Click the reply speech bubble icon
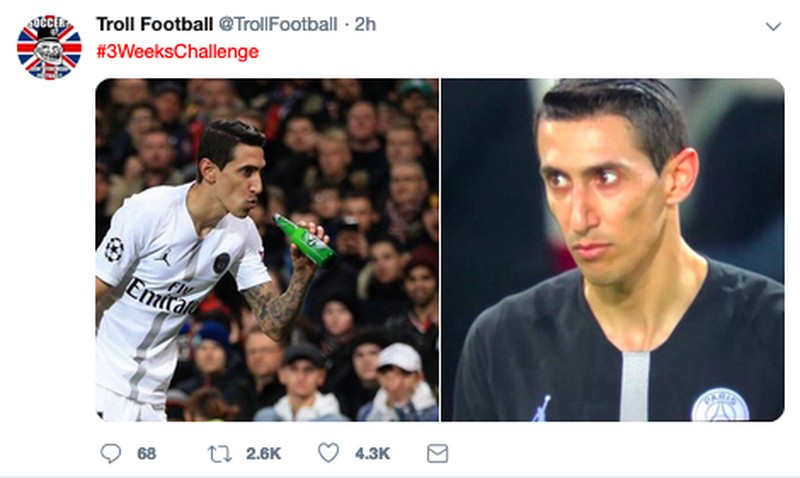The height and width of the screenshot is (478, 800). click(111, 453)
